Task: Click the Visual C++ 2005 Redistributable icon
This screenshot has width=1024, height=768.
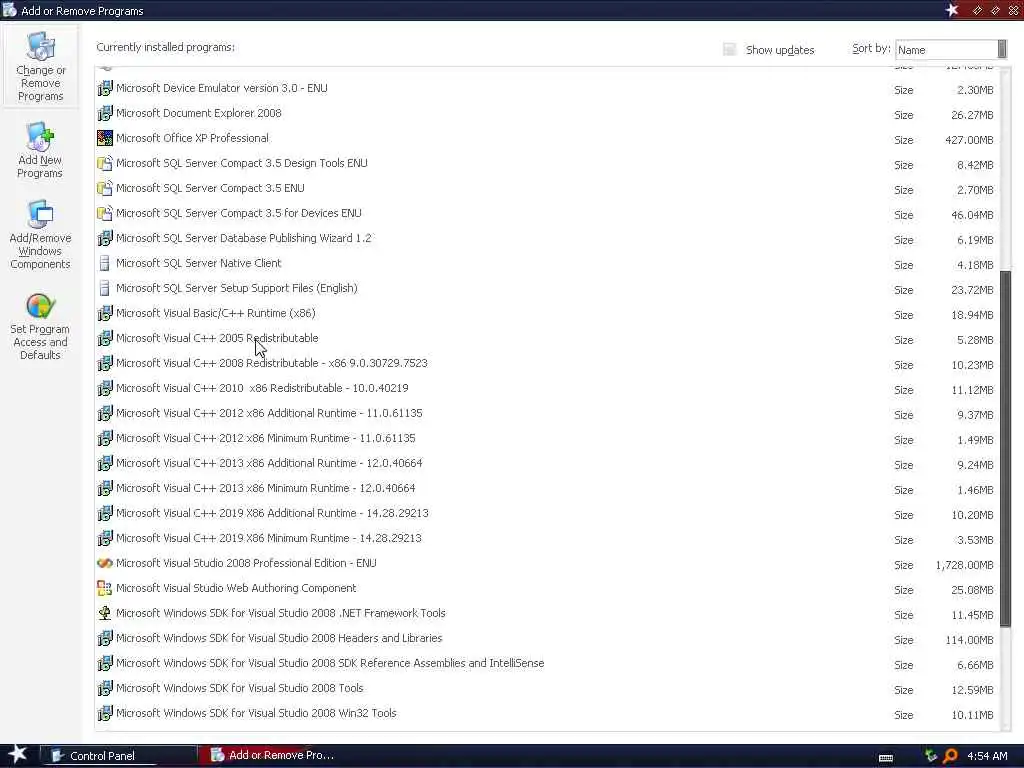Action: click(104, 338)
